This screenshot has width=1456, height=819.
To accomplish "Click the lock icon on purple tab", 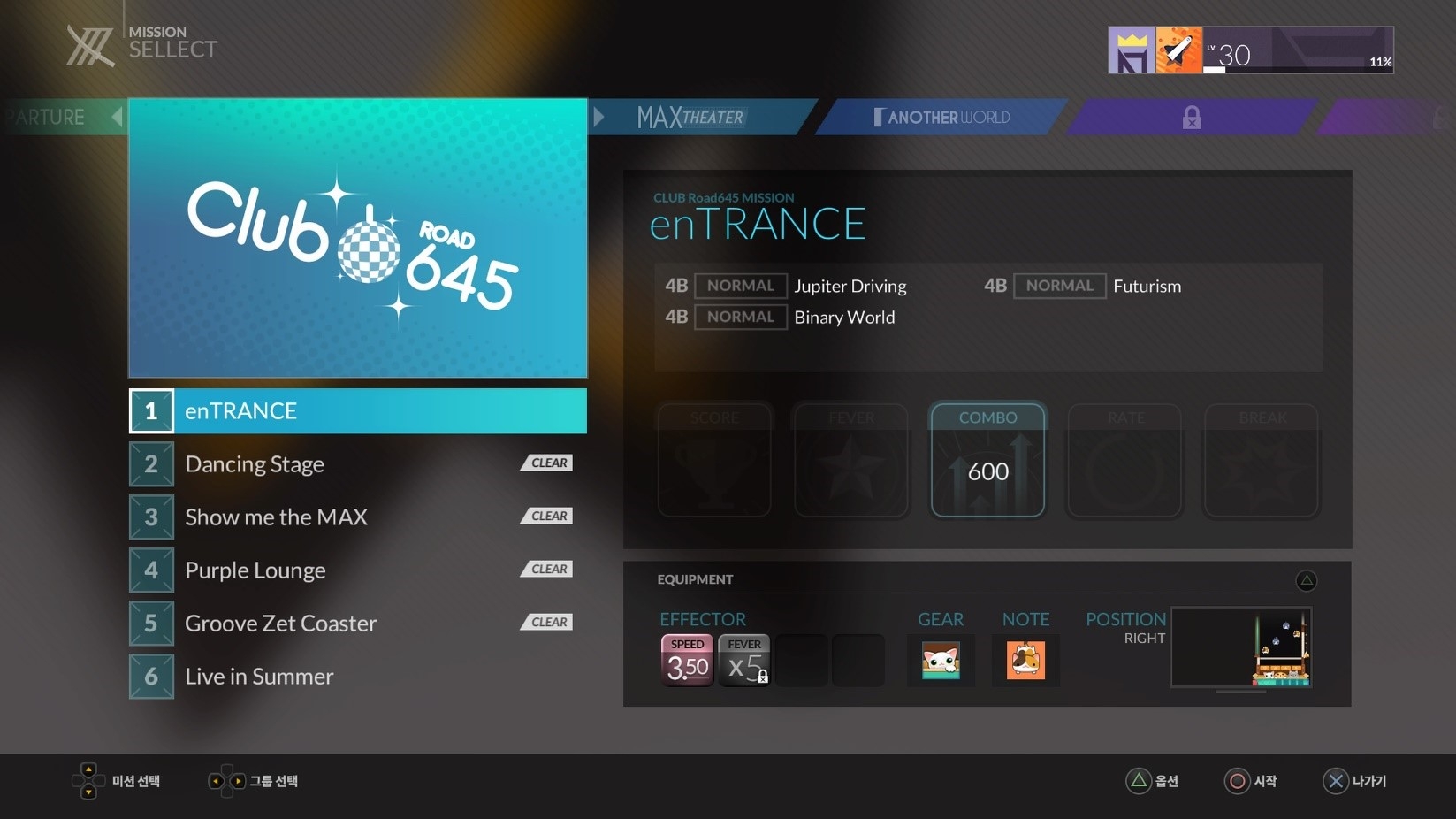I will click(x=1192, y=117).
